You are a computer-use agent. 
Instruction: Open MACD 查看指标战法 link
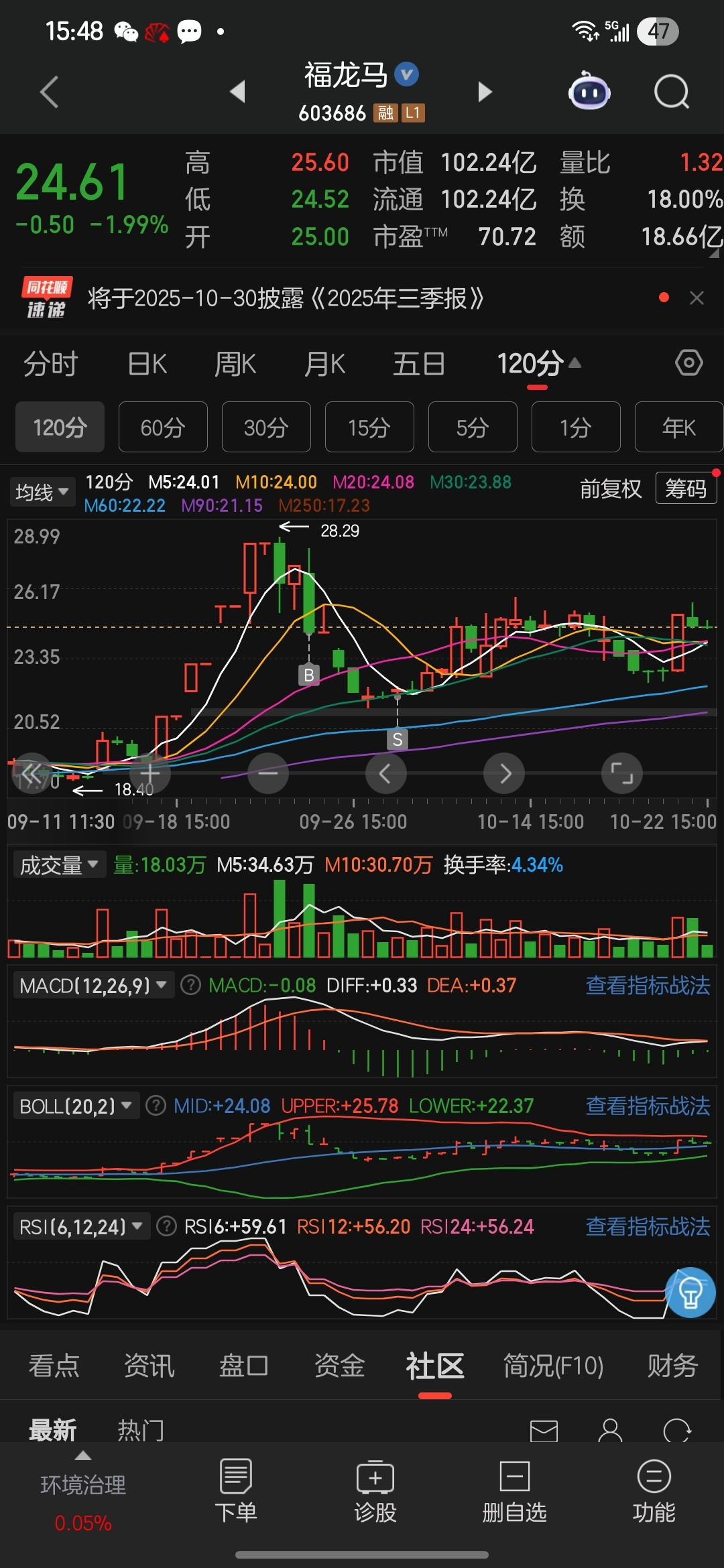(x=648, y=985)
